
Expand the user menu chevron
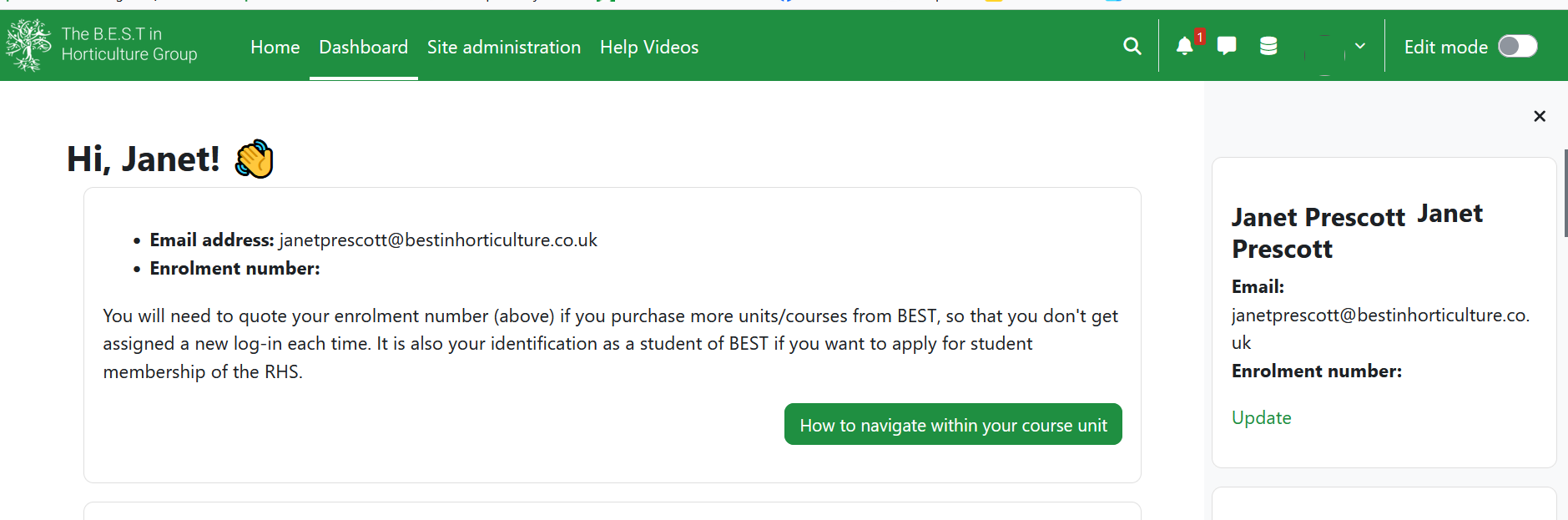(1360, 46)
